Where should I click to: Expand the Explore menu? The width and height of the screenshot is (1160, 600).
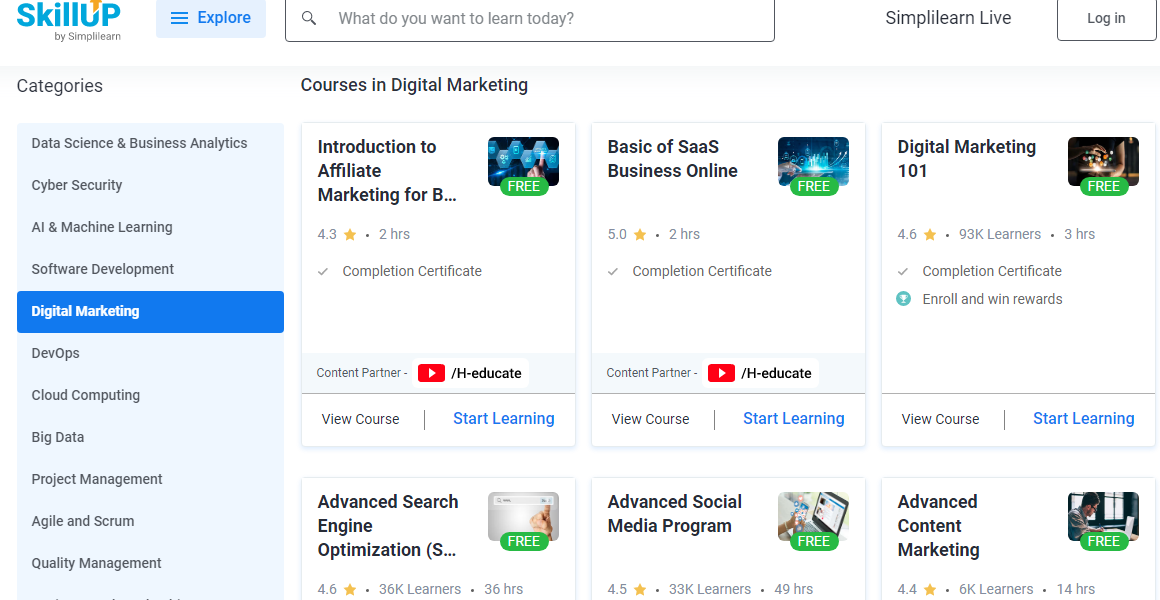click(211, 18)
